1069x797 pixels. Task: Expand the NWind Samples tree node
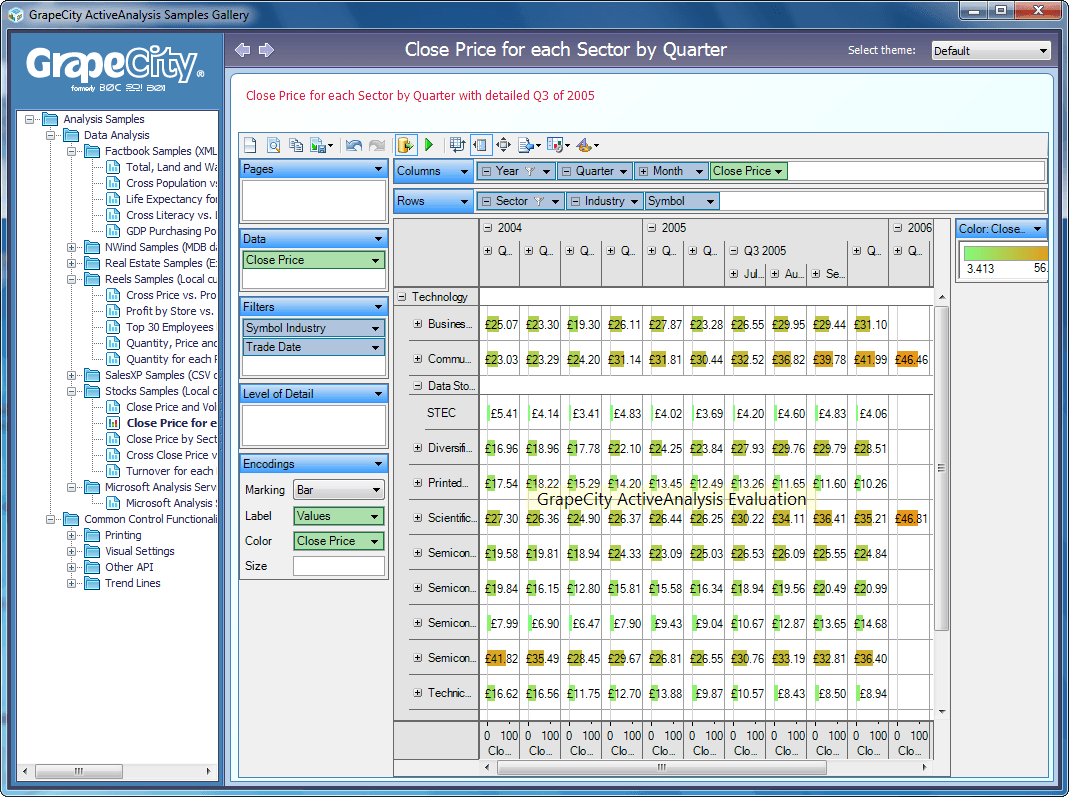72,247
